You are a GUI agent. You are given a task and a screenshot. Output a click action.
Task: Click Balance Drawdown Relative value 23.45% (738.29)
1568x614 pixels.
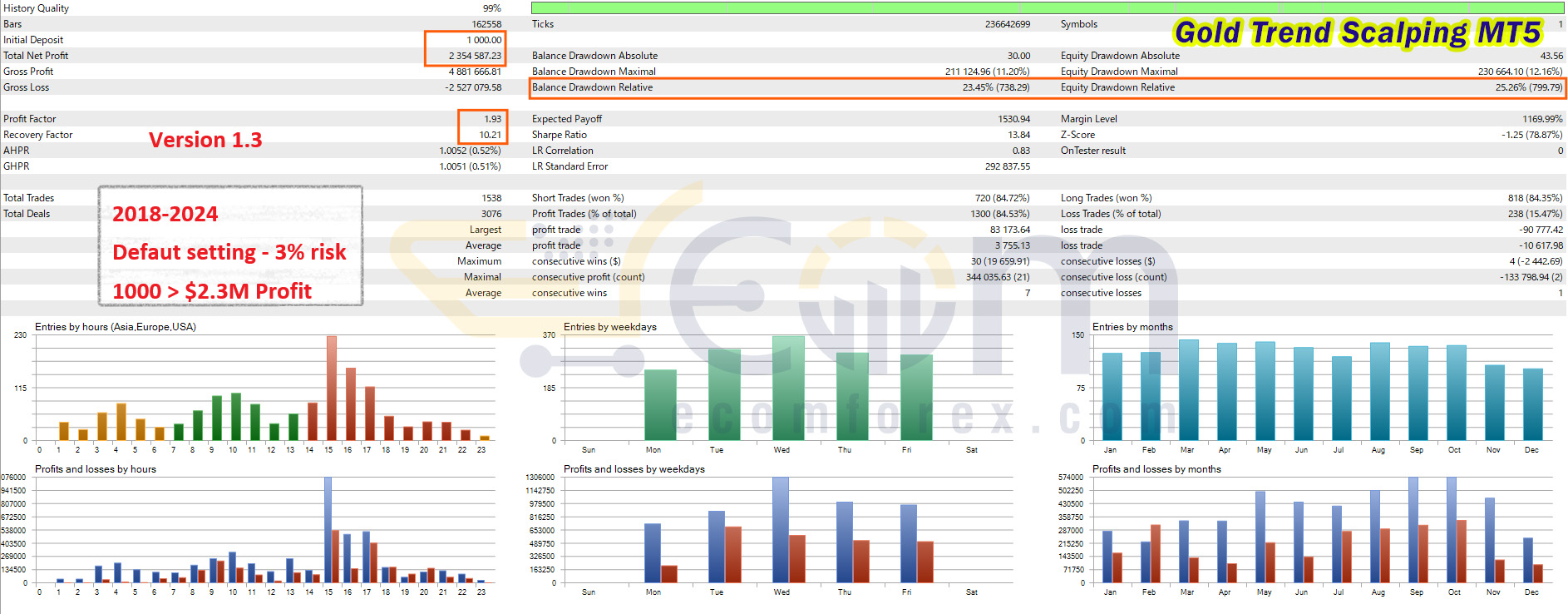(x=996, y=87)
